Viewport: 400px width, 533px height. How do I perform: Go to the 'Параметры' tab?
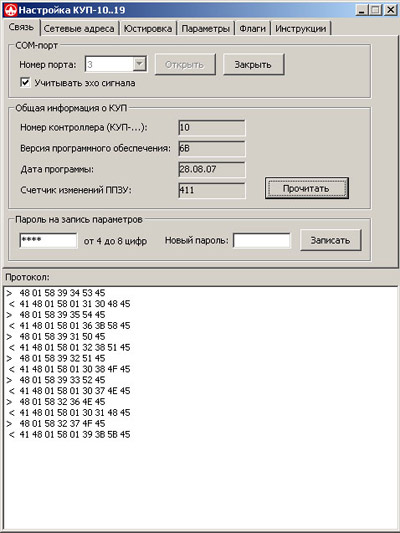(205, 29)
